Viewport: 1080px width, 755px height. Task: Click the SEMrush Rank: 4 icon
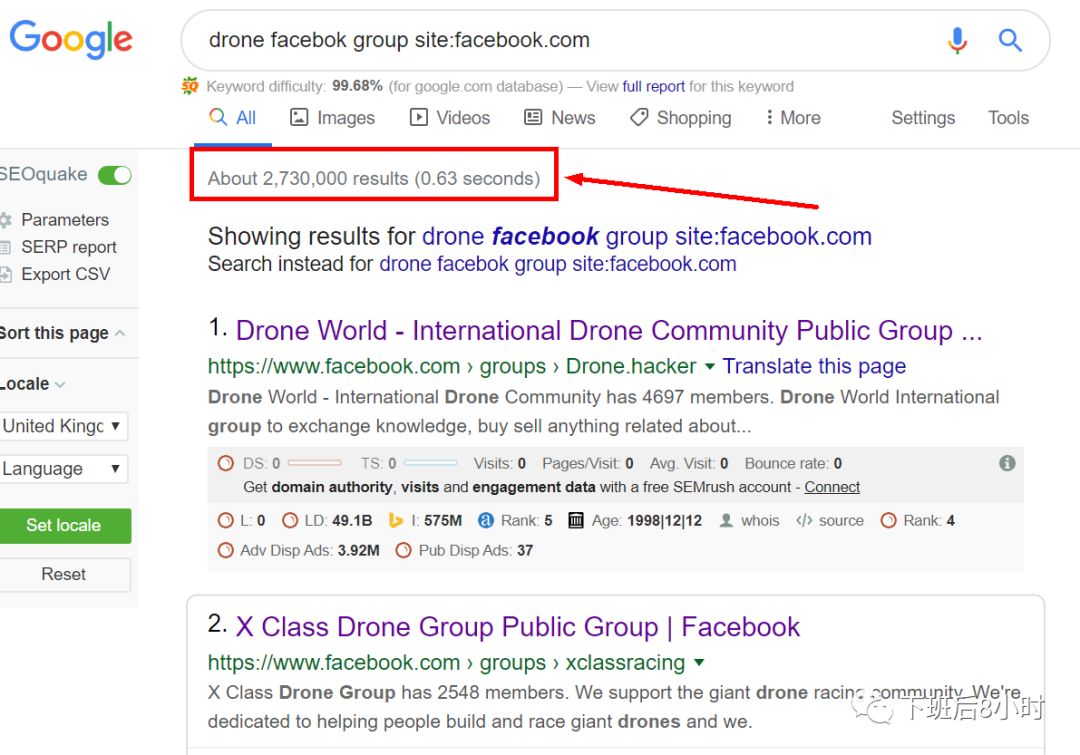click(x=889, y=520)
